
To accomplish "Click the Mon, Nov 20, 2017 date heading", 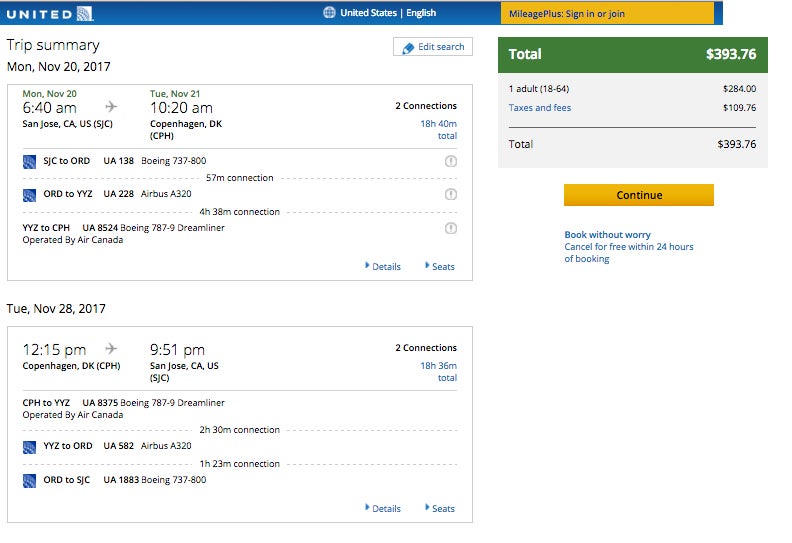I will point(59,67).
